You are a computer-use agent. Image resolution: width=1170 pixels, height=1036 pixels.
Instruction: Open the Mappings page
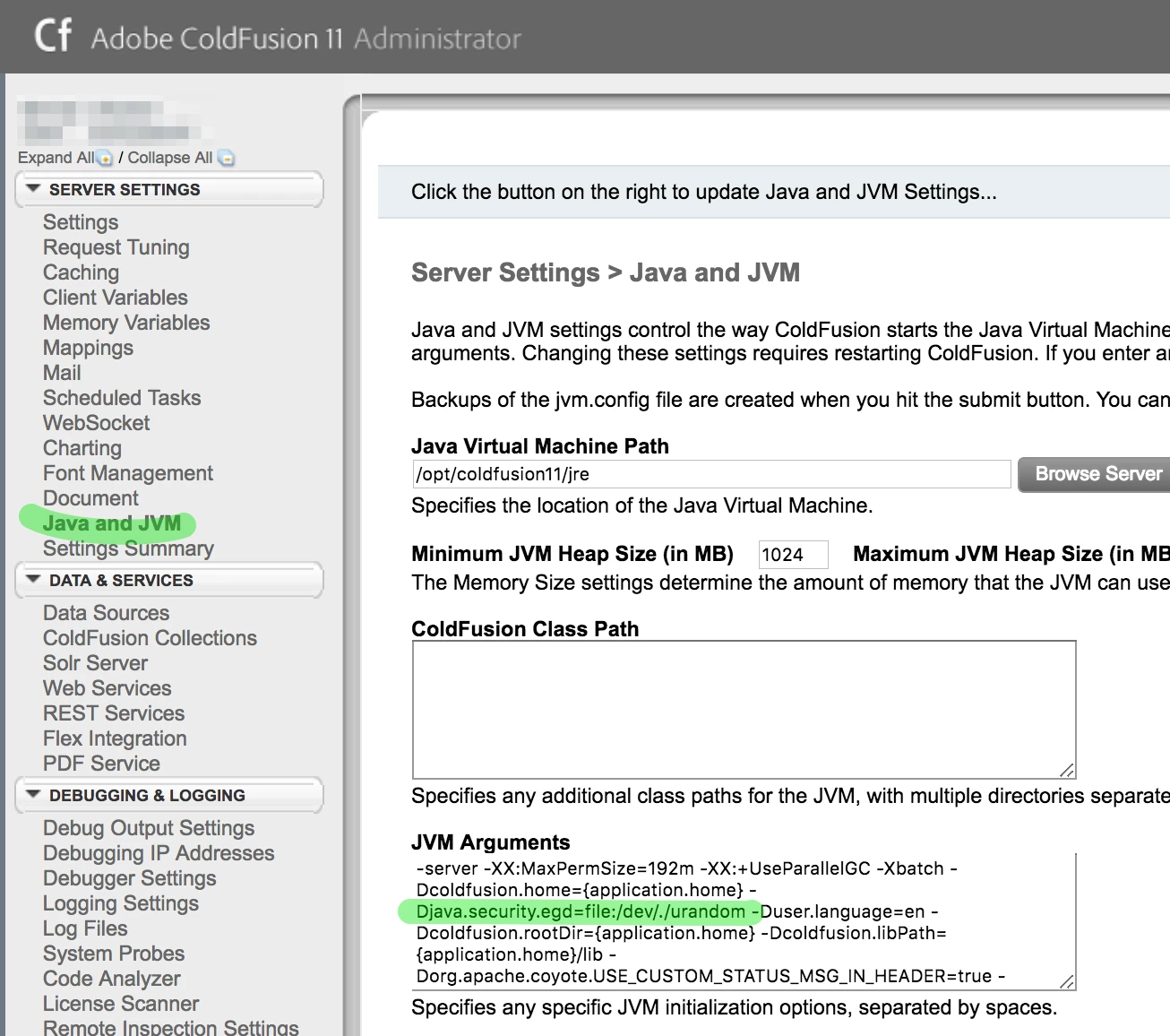(88, 348)
